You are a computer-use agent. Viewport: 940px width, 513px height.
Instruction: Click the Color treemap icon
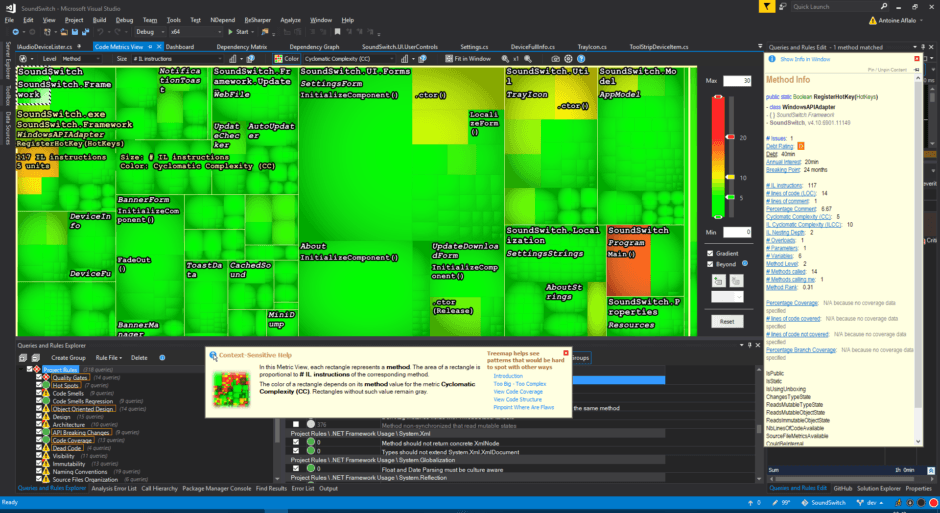[x=278, y=59]
